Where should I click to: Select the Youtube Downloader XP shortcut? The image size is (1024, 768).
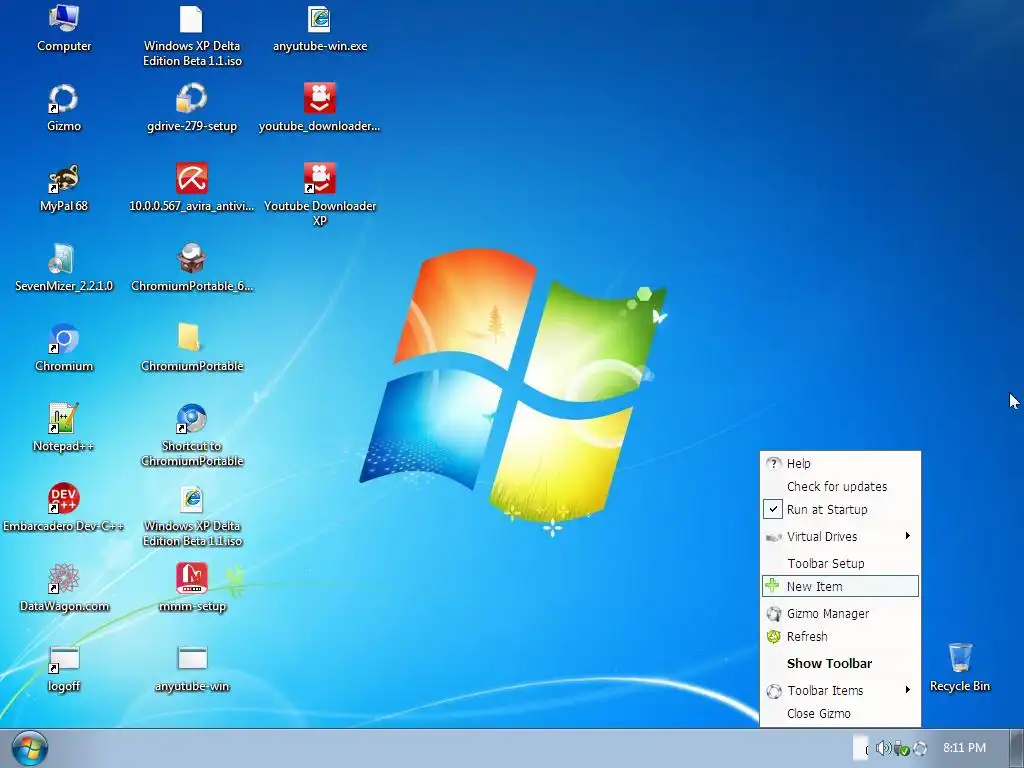click(319, 178)
